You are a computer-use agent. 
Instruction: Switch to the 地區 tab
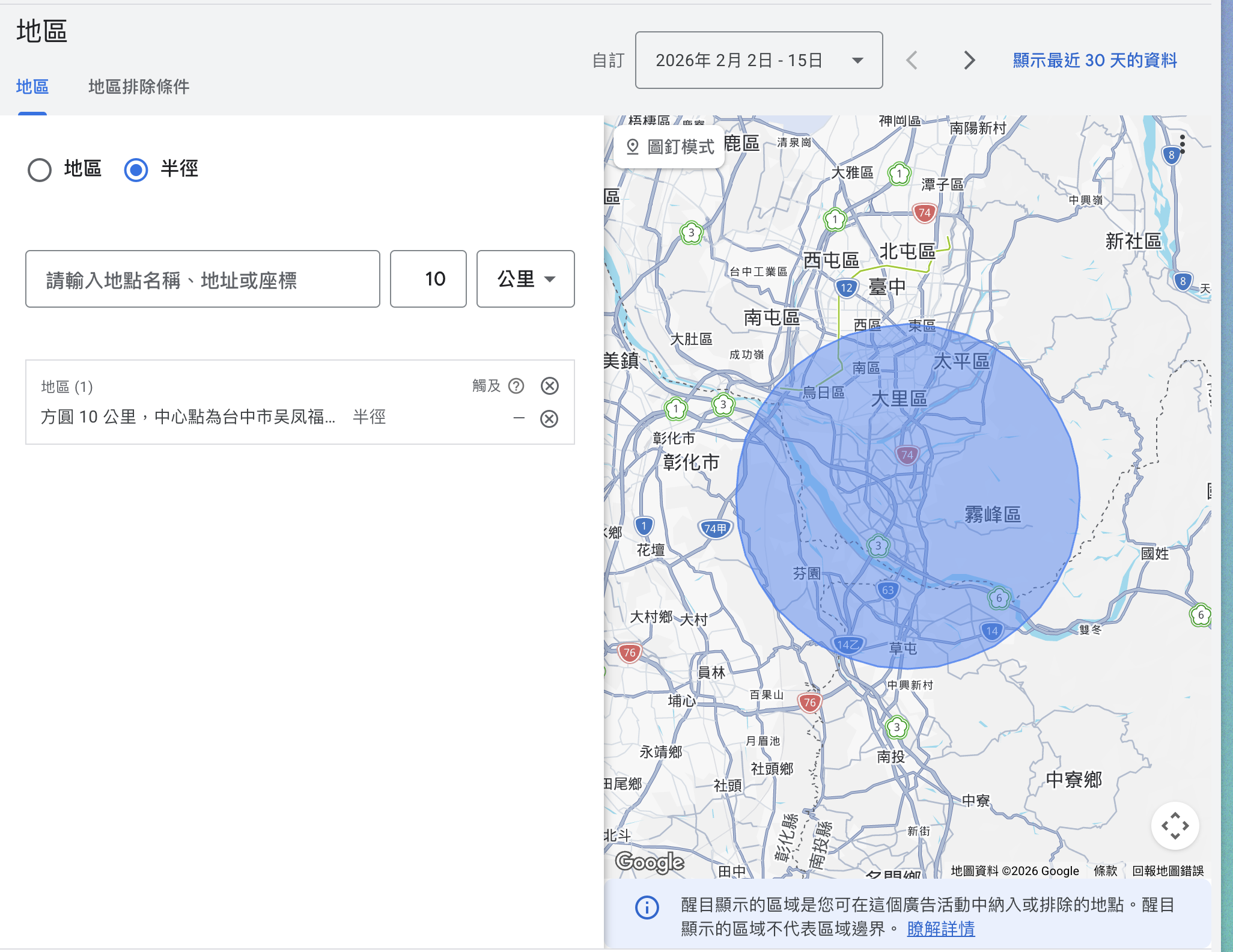pyautogui.click(x=32, y=87)
